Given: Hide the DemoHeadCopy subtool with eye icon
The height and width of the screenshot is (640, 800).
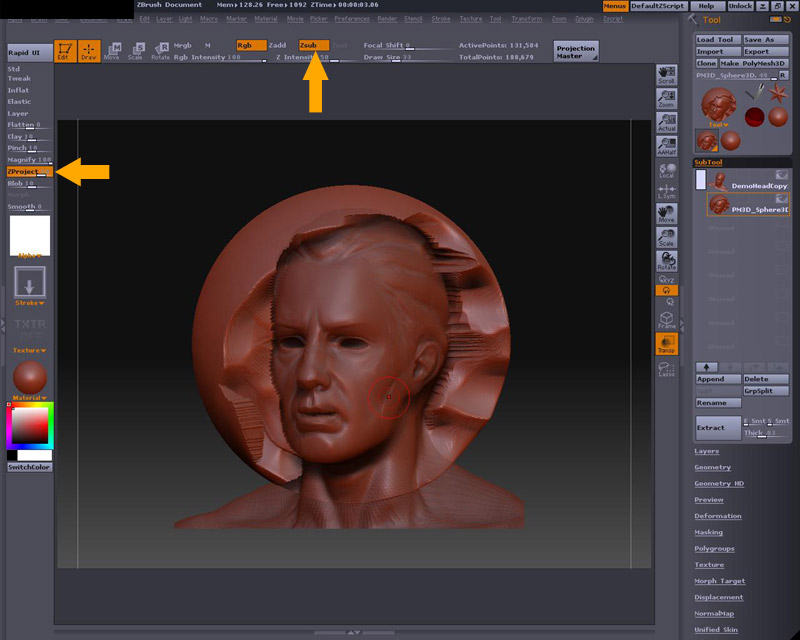Looking at the screenshot, I should coord(781,175).
